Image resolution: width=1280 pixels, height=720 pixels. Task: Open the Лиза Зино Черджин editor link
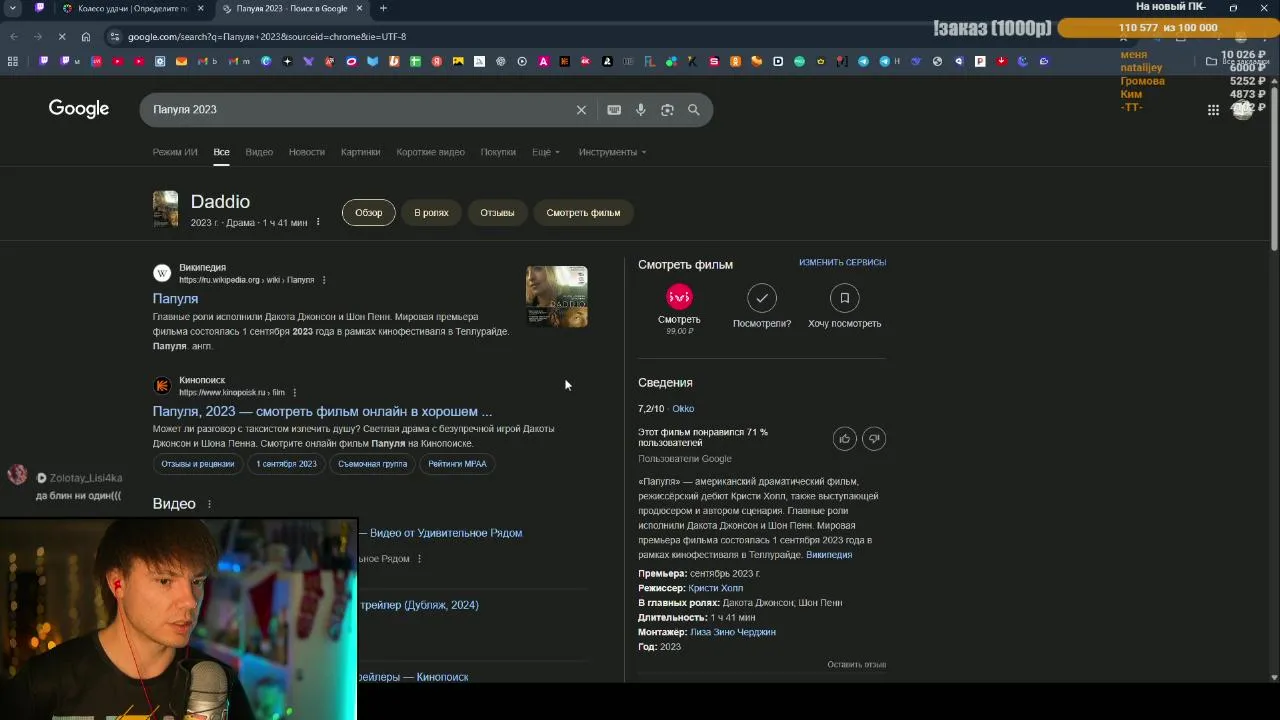point(733,632)
